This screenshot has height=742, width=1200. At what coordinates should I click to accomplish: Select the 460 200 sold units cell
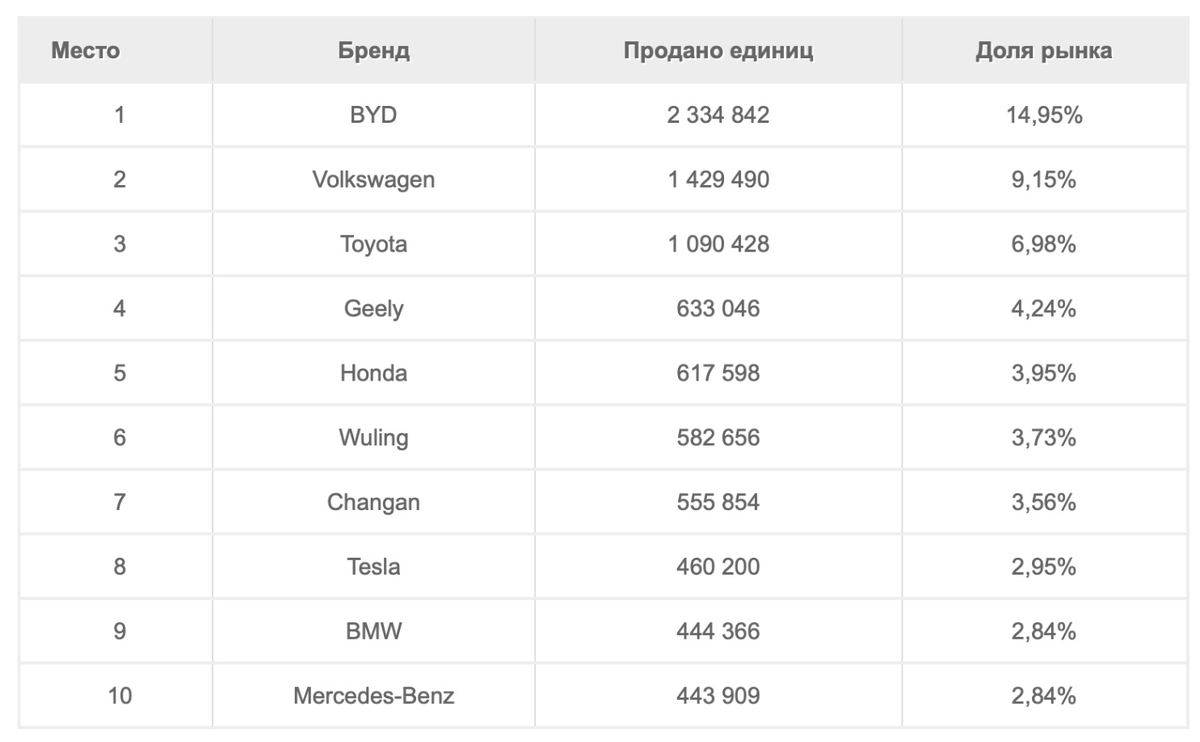(x=718, y=567)
